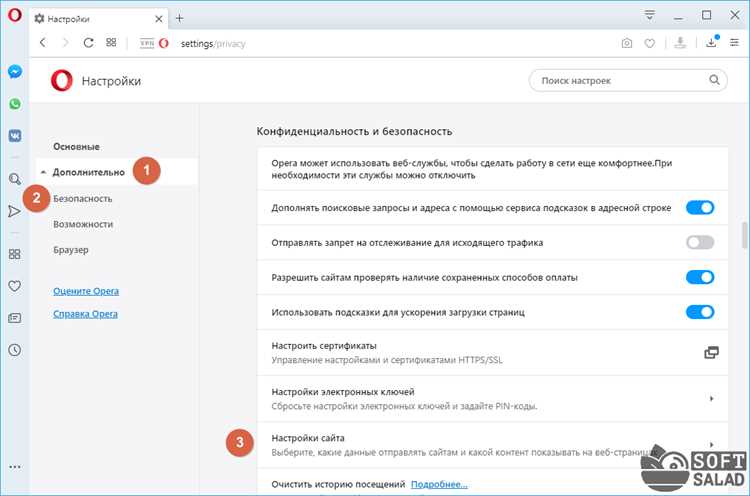The height and width of the screenshot is (496, 750).
Task: Open personal news icon in sidebar
Action: [15, 318]
